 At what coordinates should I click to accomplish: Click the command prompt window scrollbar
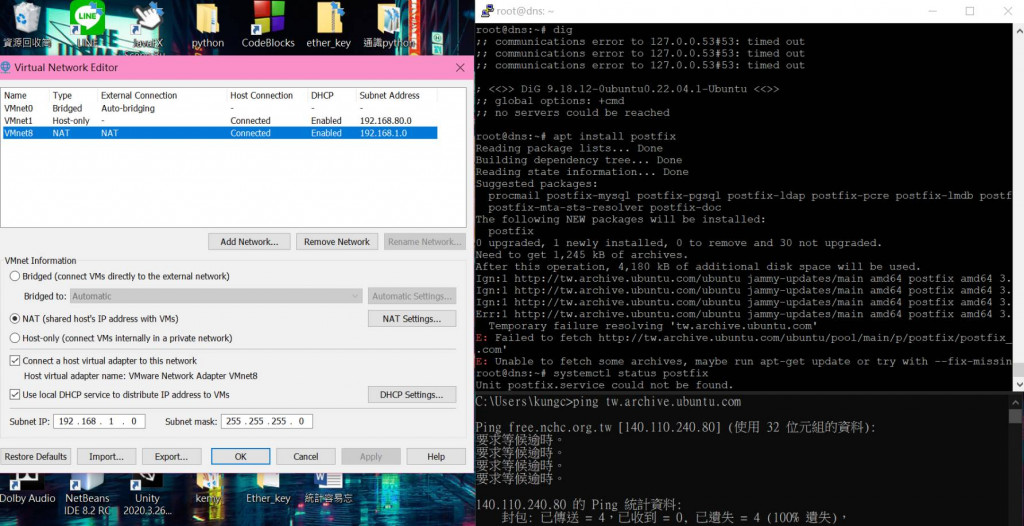tap(1015, 459)
